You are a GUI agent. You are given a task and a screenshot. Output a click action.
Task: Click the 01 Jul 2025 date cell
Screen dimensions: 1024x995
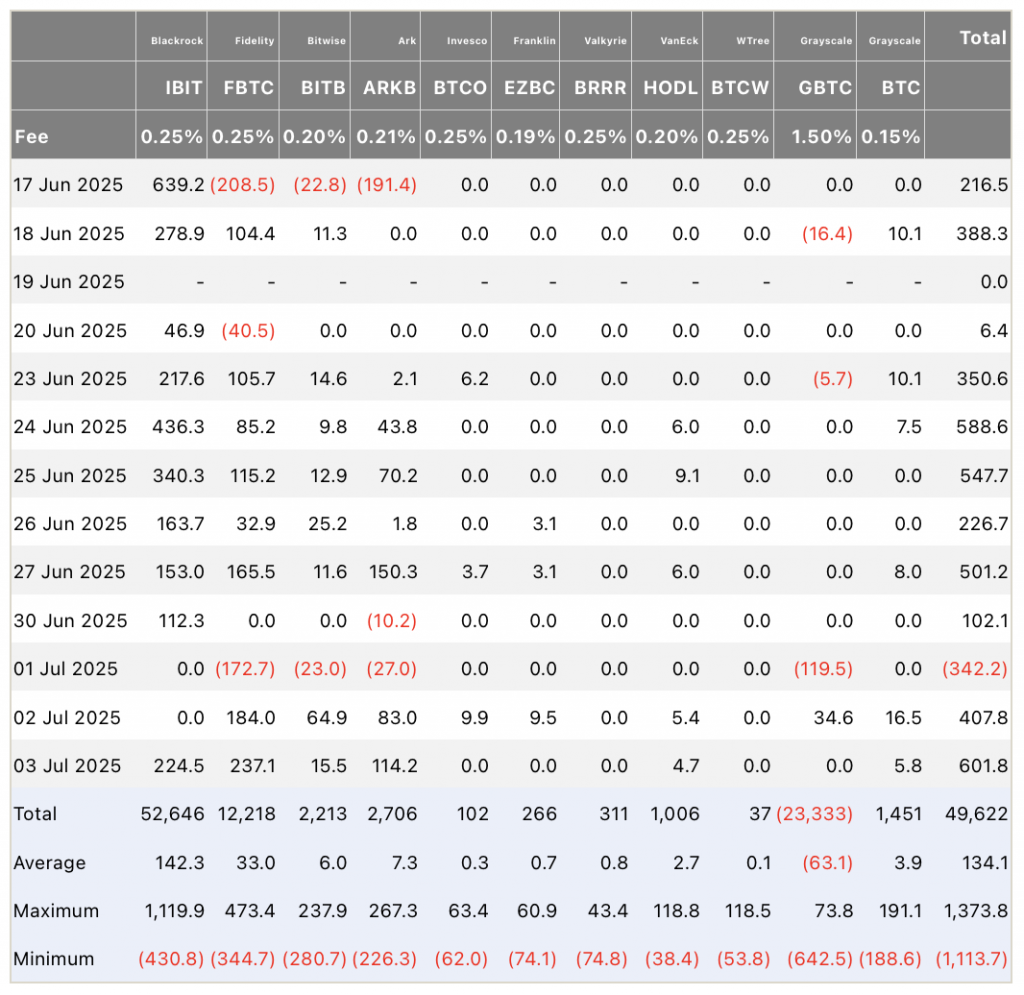pyautogui.click(x=65, y=669)
